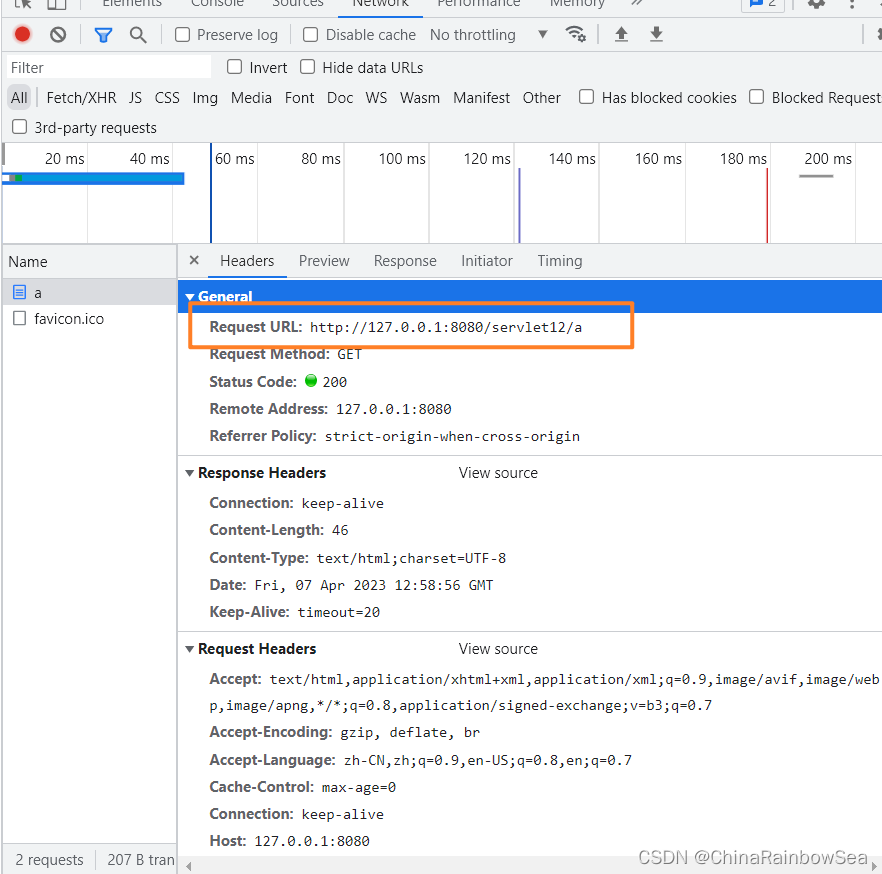This screenshot has height=874, width=882.
Task: Open the console messages badge
Action: [x=763, y=4]
